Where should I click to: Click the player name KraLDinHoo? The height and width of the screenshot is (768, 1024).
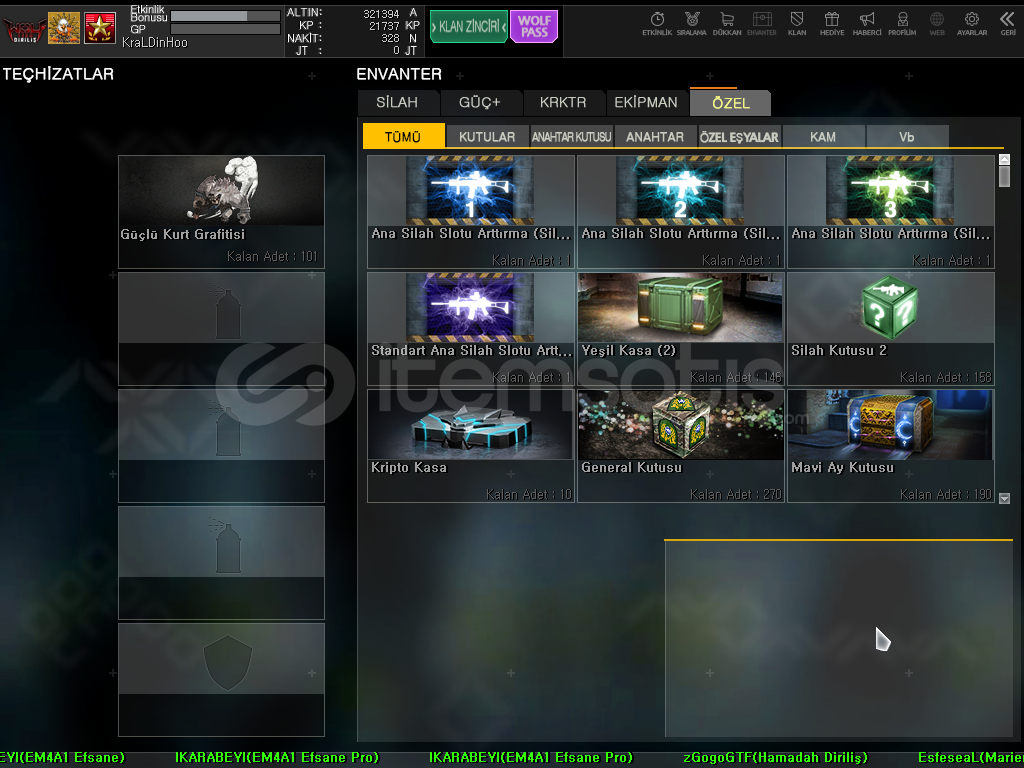pos(155,42)
